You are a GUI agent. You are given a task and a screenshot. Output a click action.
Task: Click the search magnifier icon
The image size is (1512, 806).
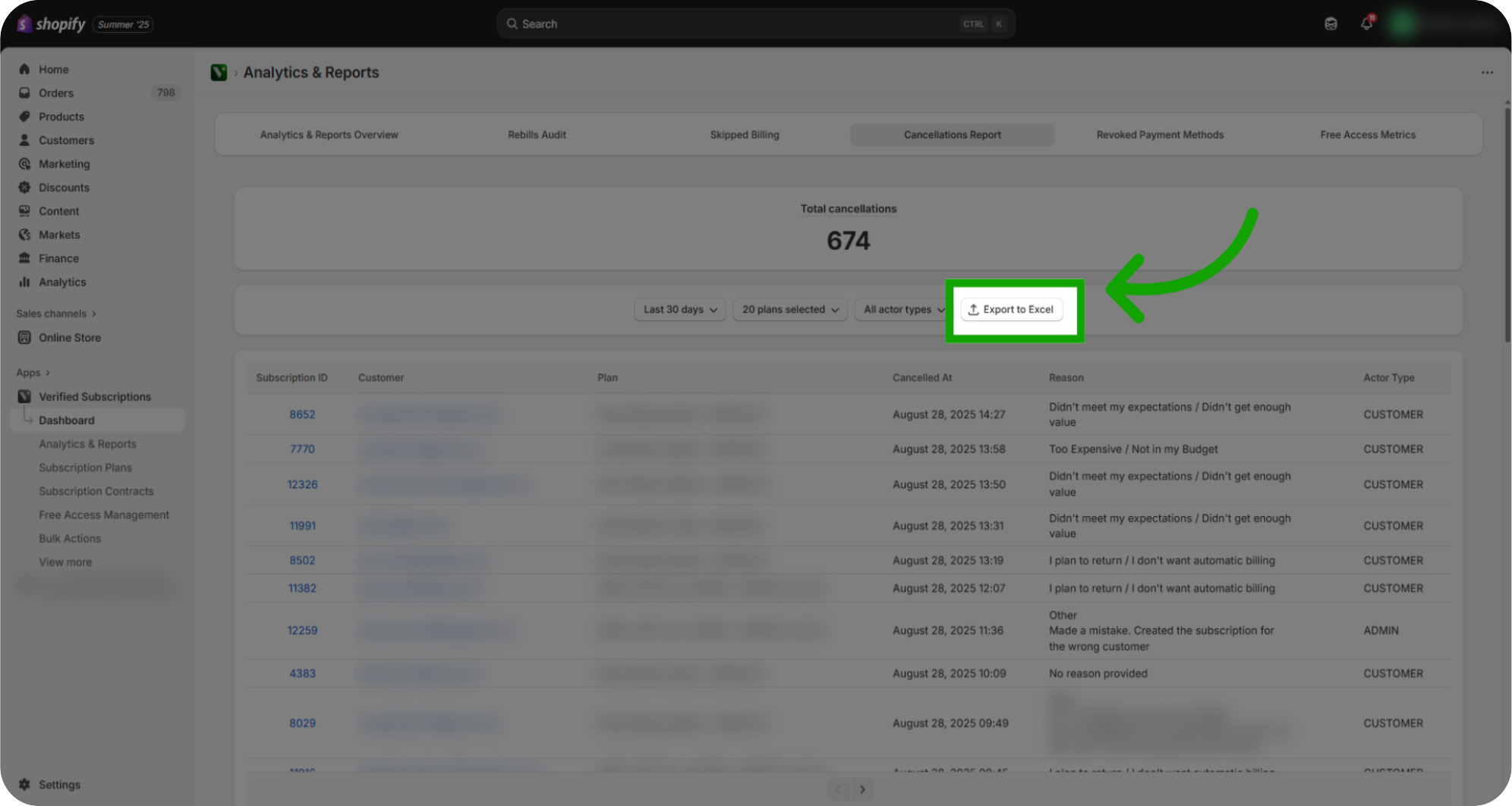click(x=512, y=24)
